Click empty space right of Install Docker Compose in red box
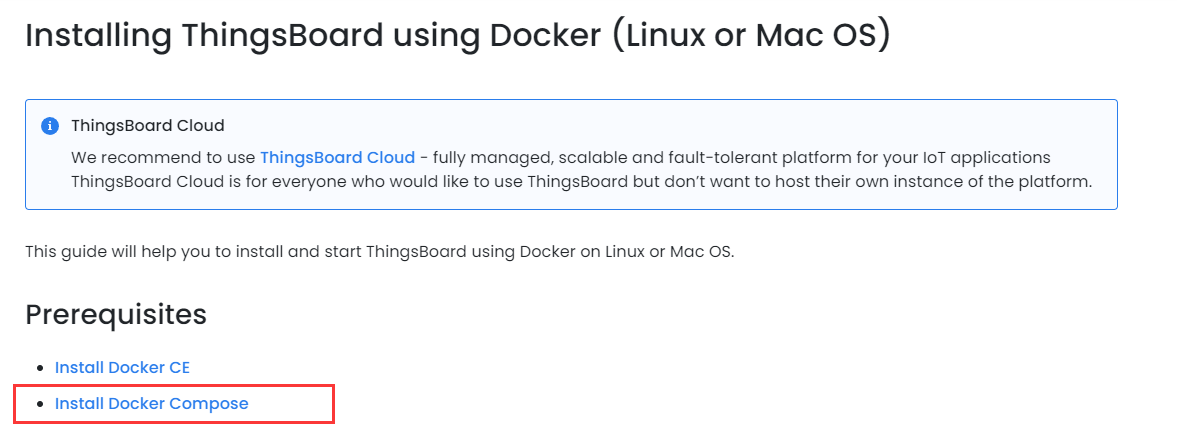 click(290, 404)
